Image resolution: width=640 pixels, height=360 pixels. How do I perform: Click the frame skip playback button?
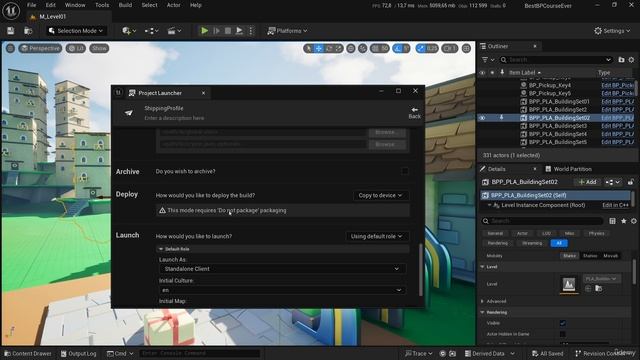click(216, 31)
